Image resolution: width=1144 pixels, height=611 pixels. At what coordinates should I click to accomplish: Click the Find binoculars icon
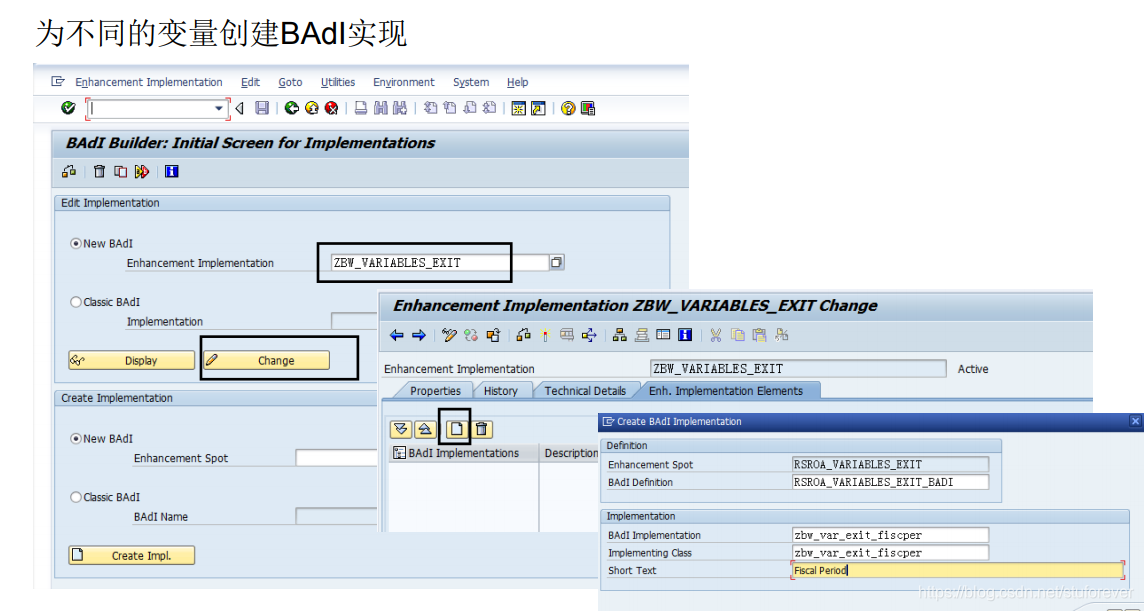pos(380,108)
